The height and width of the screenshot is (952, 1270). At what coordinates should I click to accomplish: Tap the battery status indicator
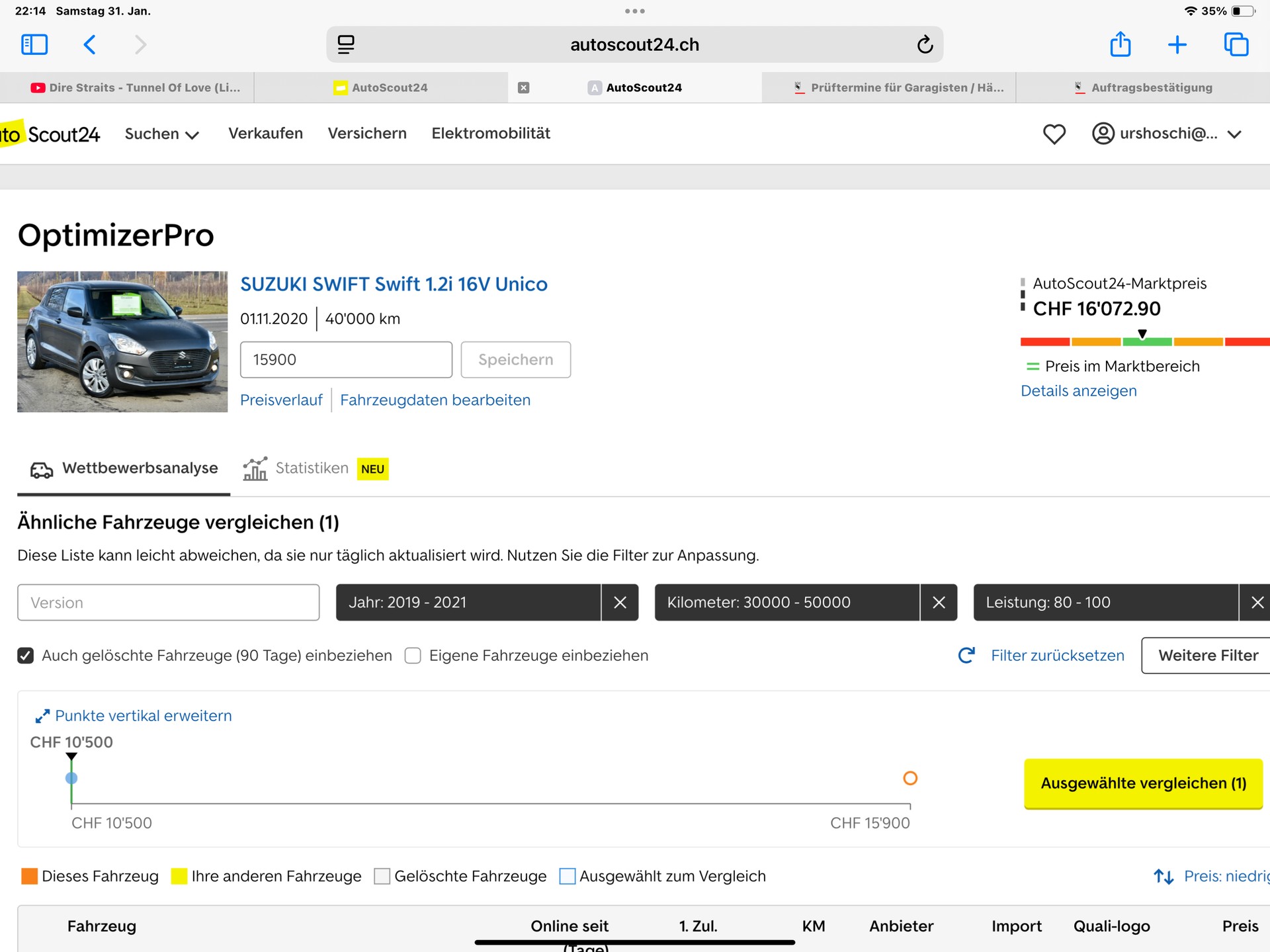(x=1244, y=11)
